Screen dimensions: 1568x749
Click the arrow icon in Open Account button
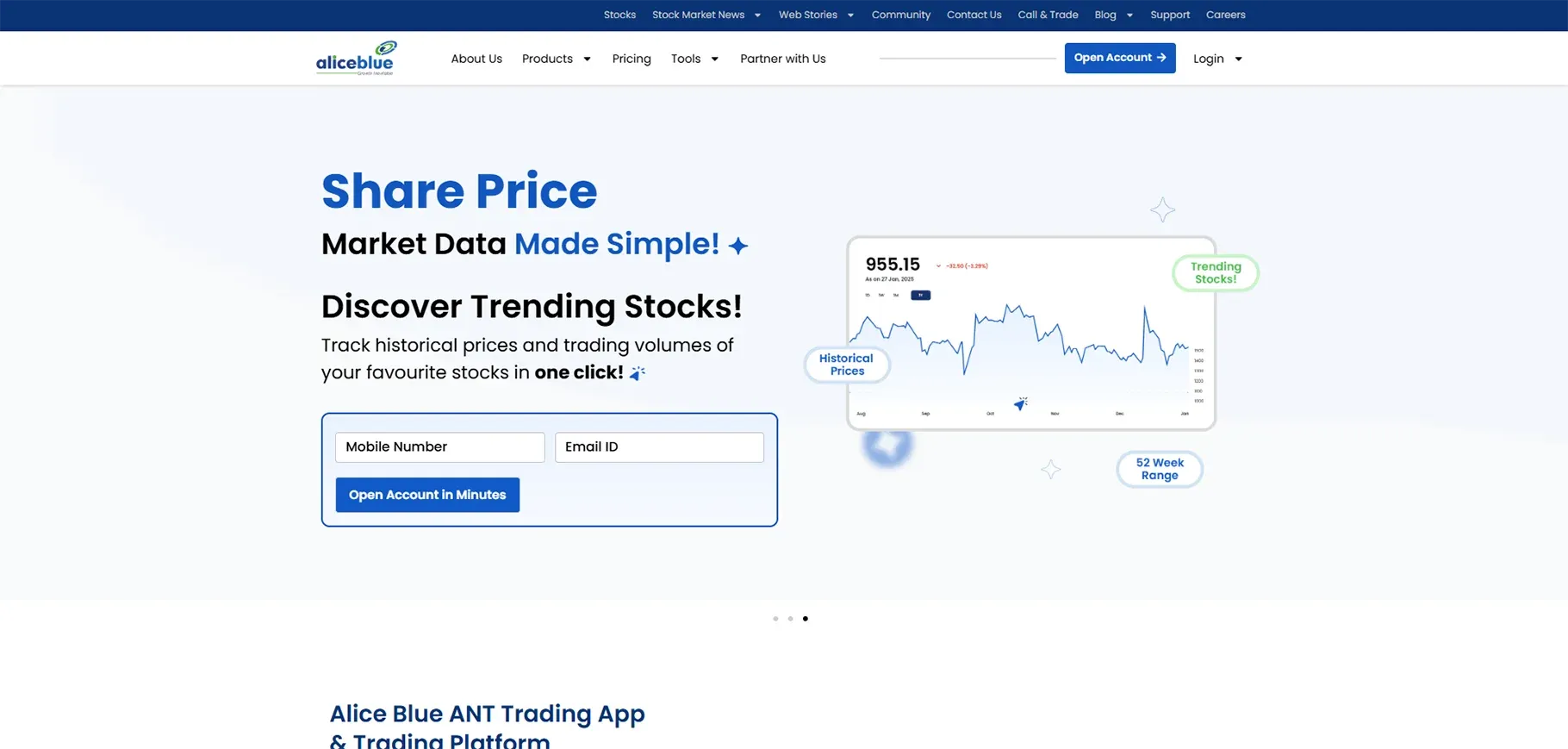1161,58
